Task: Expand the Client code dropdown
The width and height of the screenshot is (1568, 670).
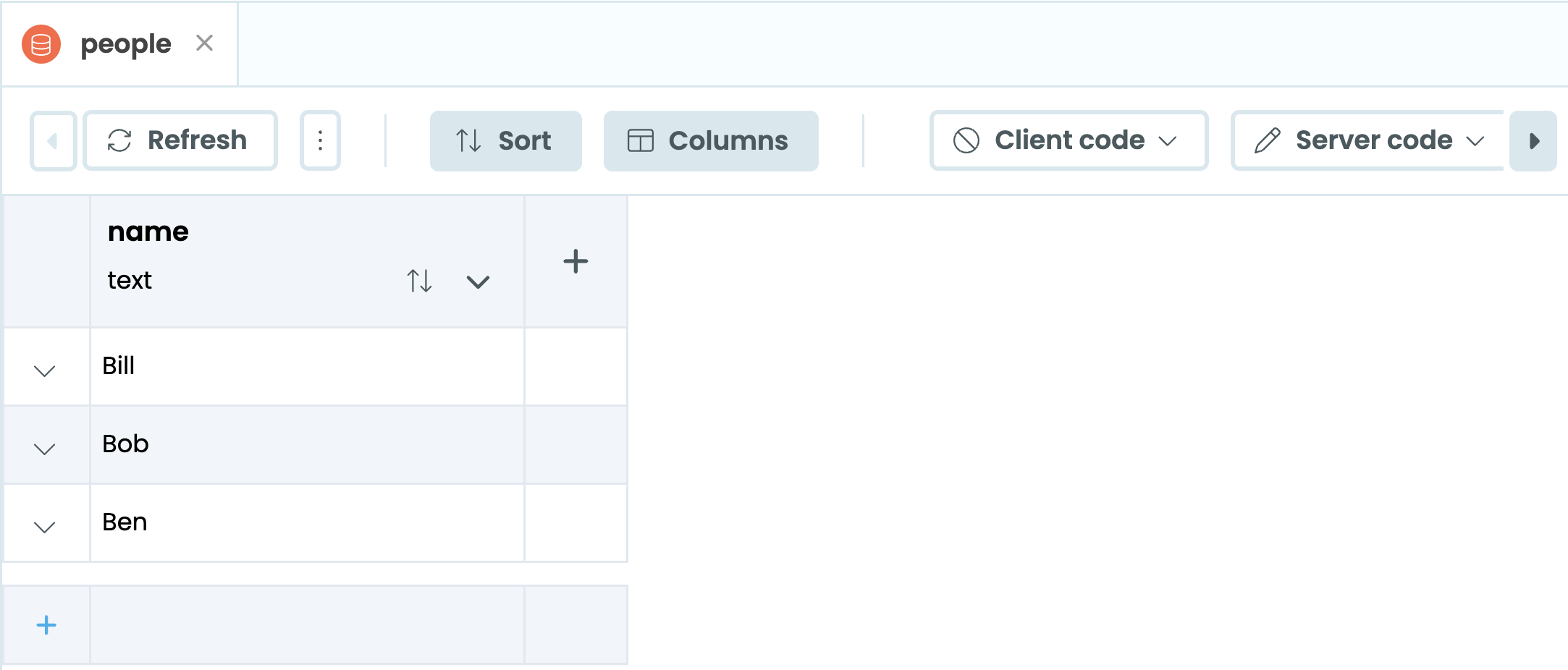Action: click(1068, 140)
